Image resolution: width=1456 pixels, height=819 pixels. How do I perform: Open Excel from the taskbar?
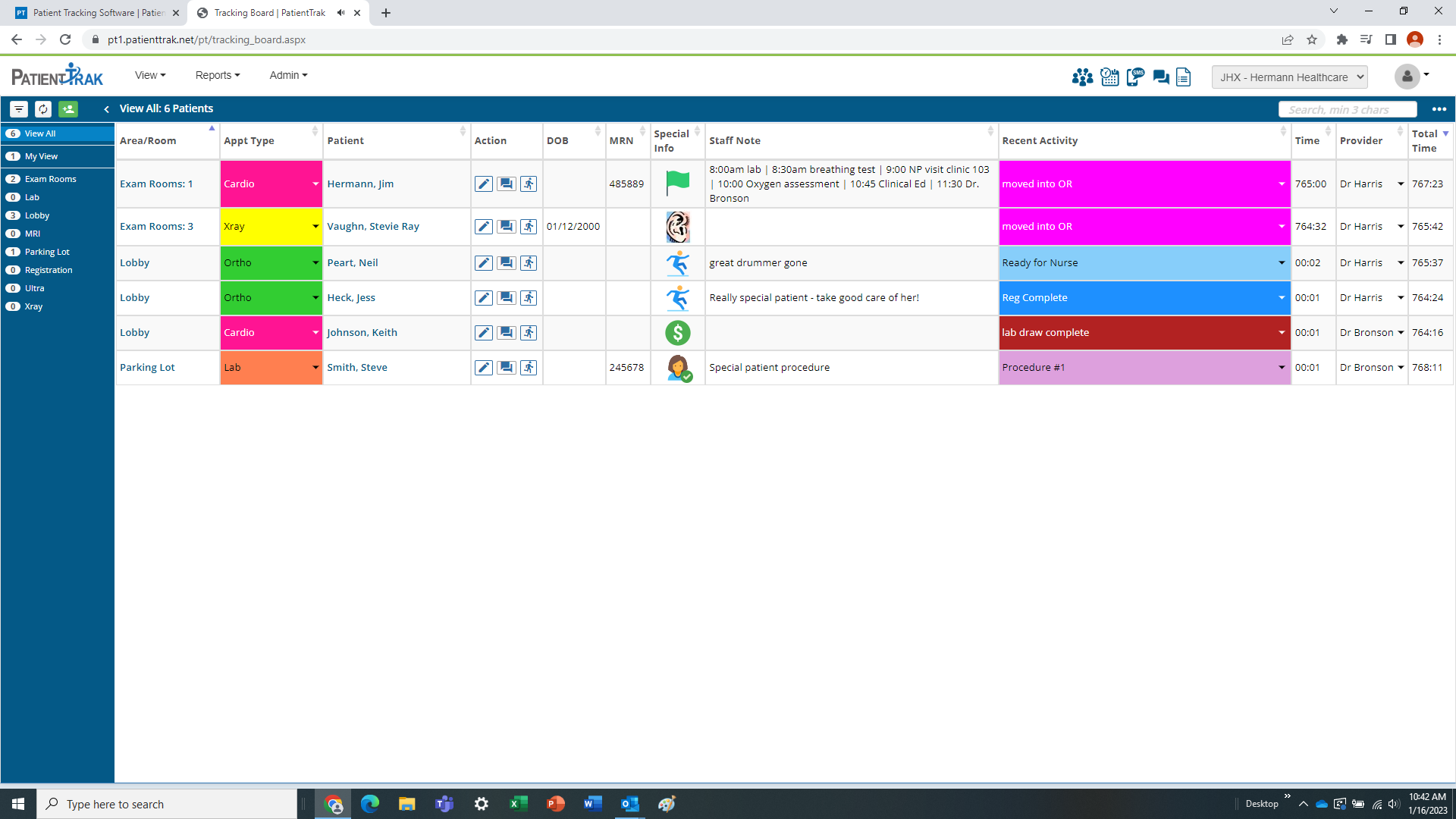click(519, 804)
